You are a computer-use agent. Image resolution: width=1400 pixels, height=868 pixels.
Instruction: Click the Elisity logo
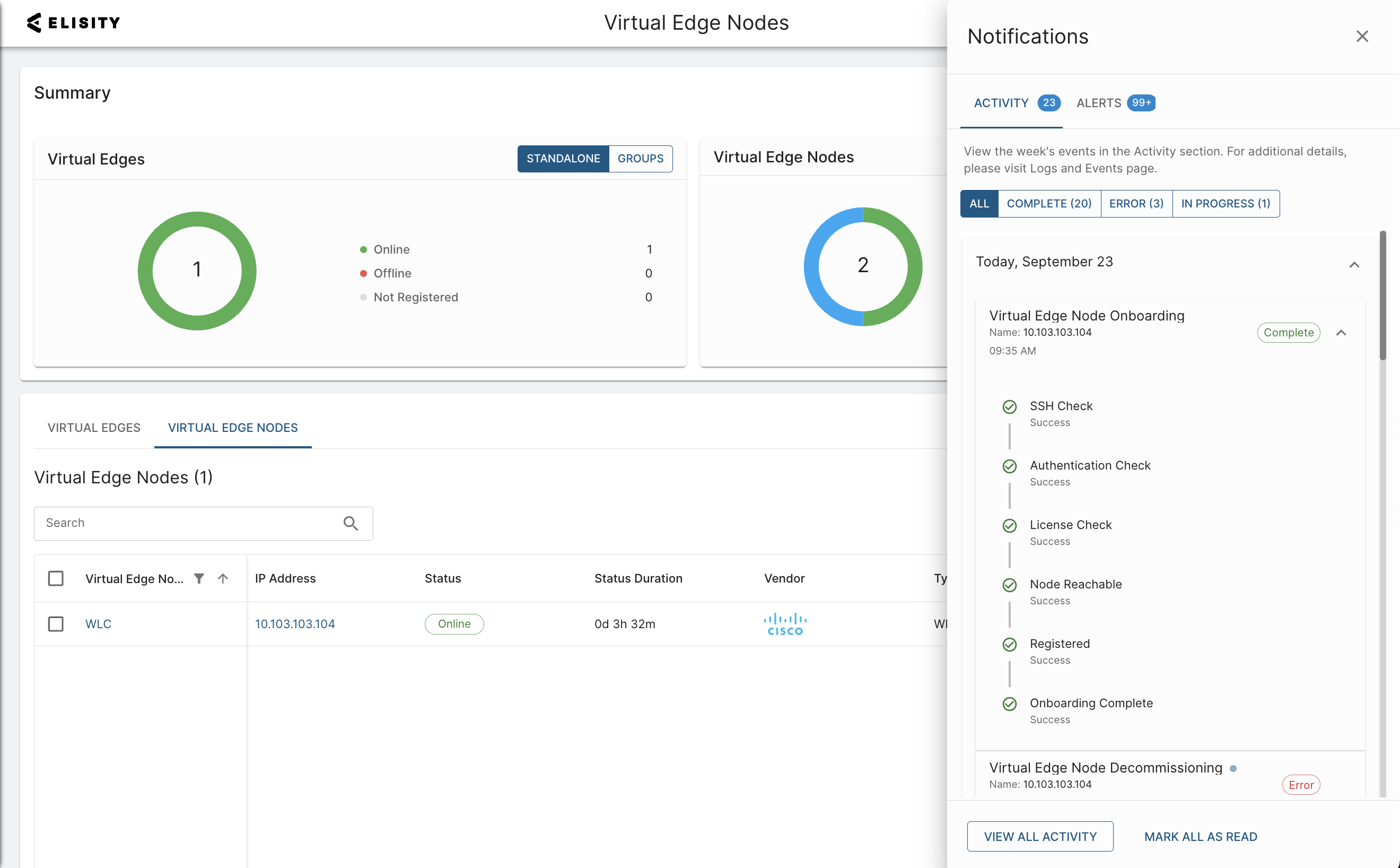click(x=73, y=22)
